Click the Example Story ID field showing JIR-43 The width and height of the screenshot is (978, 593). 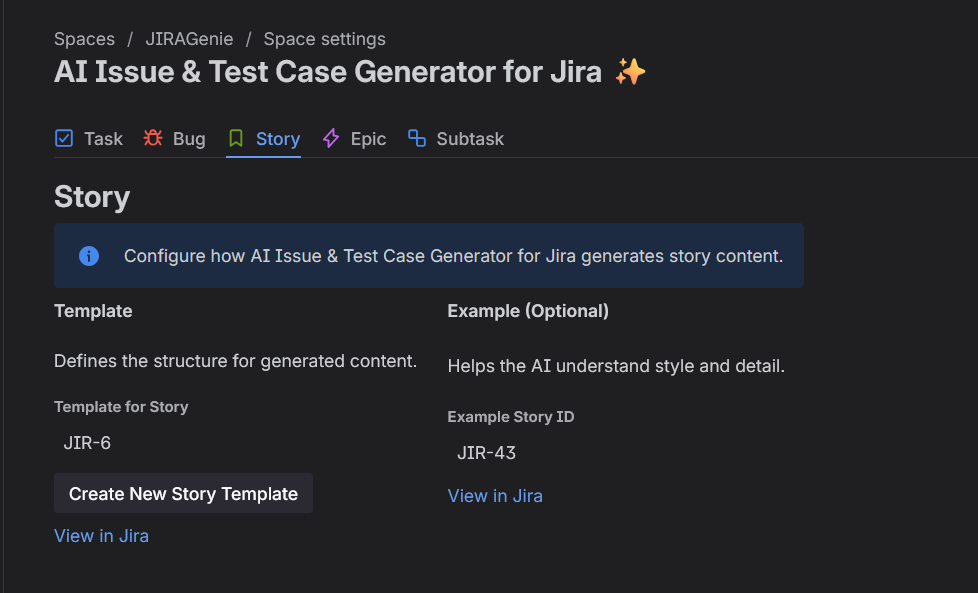pyautogui.click(x=486, y=452)
